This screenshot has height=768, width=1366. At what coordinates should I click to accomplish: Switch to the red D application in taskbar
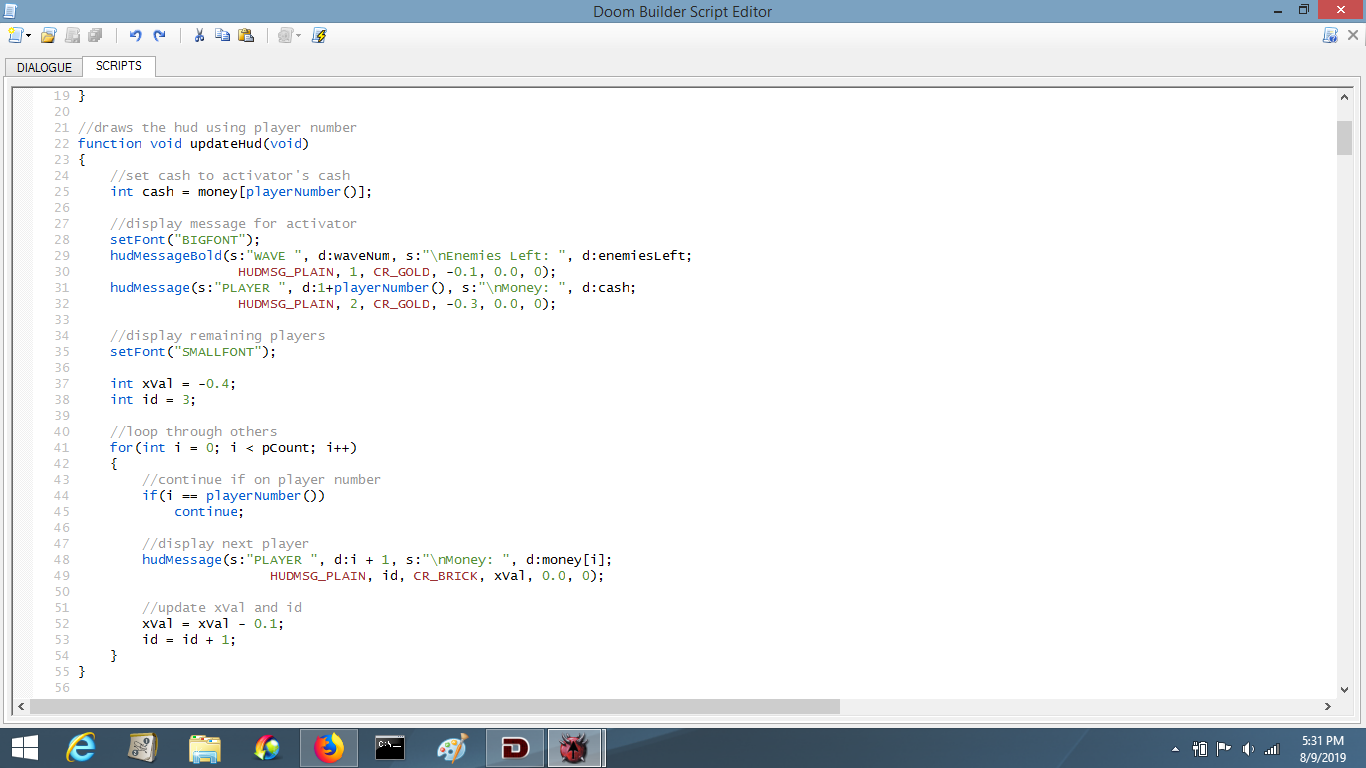[515, 748]
